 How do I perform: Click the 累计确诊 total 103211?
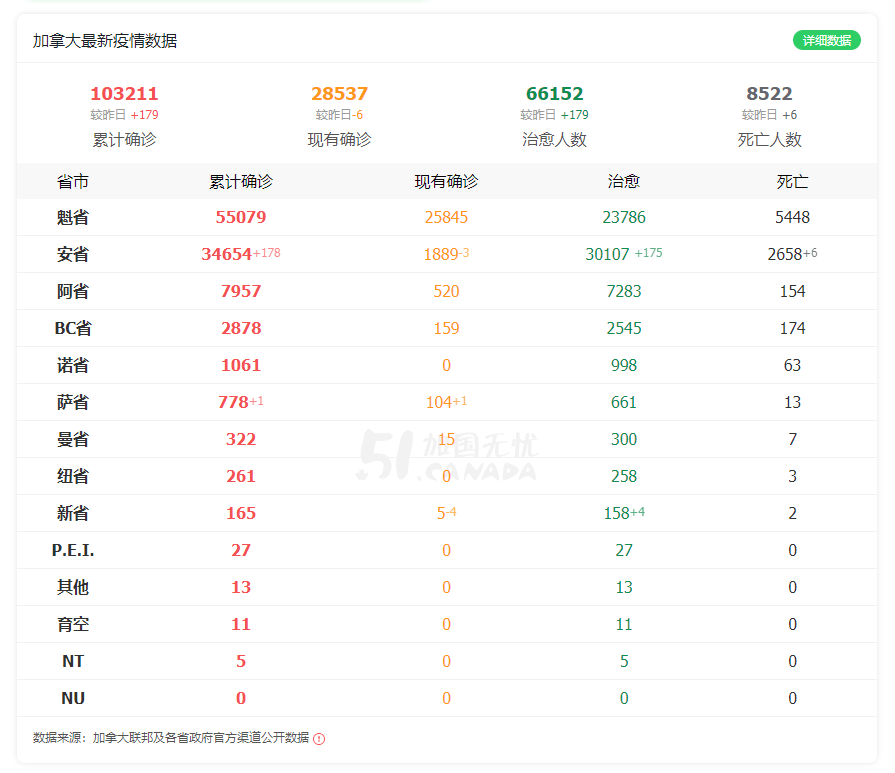pyautogui.click(x=124, y=94)
